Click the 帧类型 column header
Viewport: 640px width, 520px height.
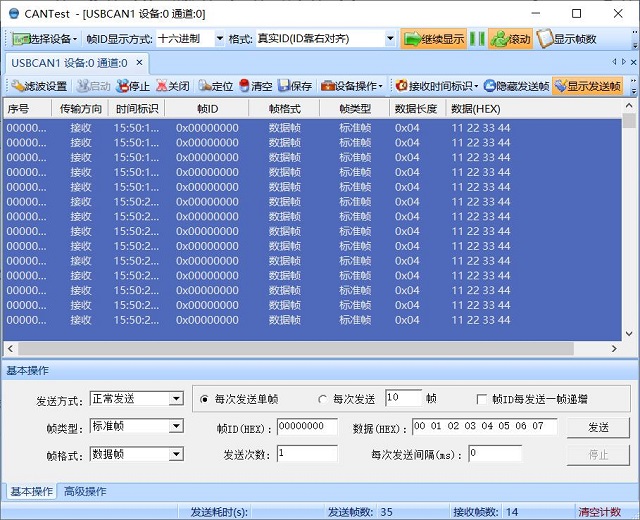click(355, 109)
